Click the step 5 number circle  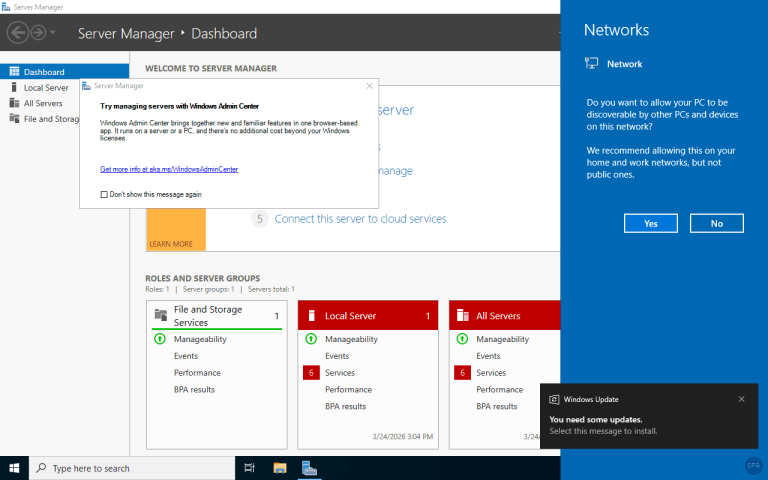260,219
